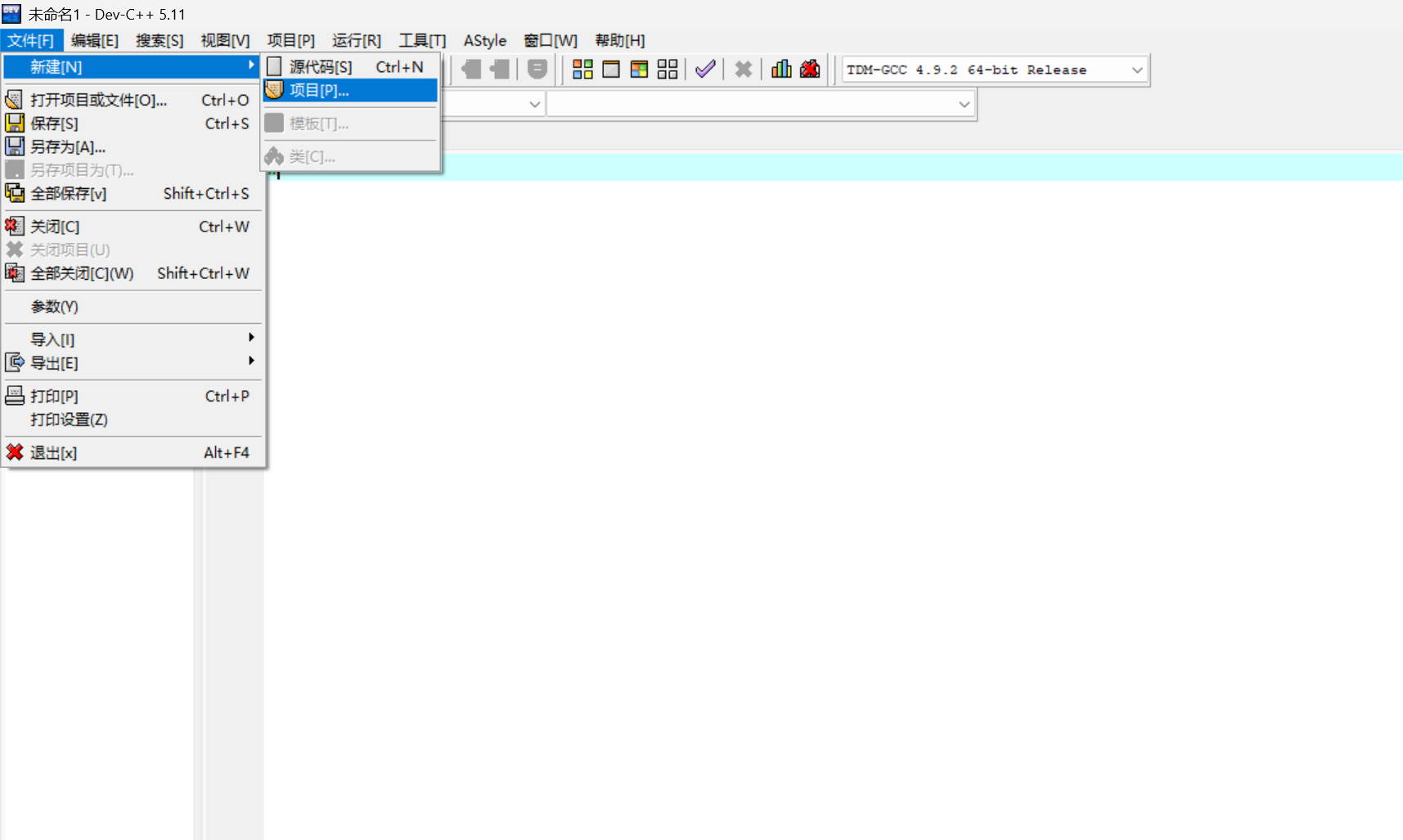This screenshot has width=1403, height=840.
Task: Open the AStyle menu
Action: pyautogui.click(x=485, y=40)
